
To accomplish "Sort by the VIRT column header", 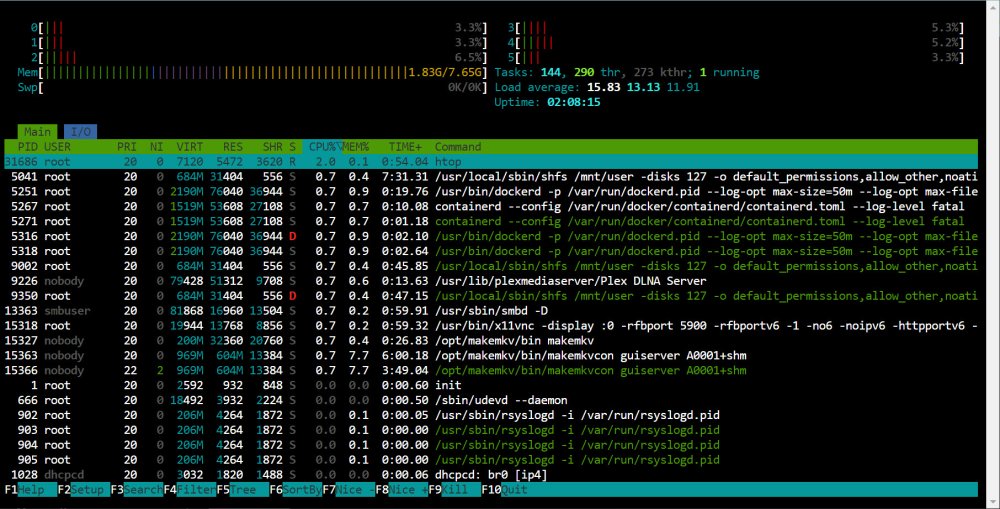I will 189,147.
